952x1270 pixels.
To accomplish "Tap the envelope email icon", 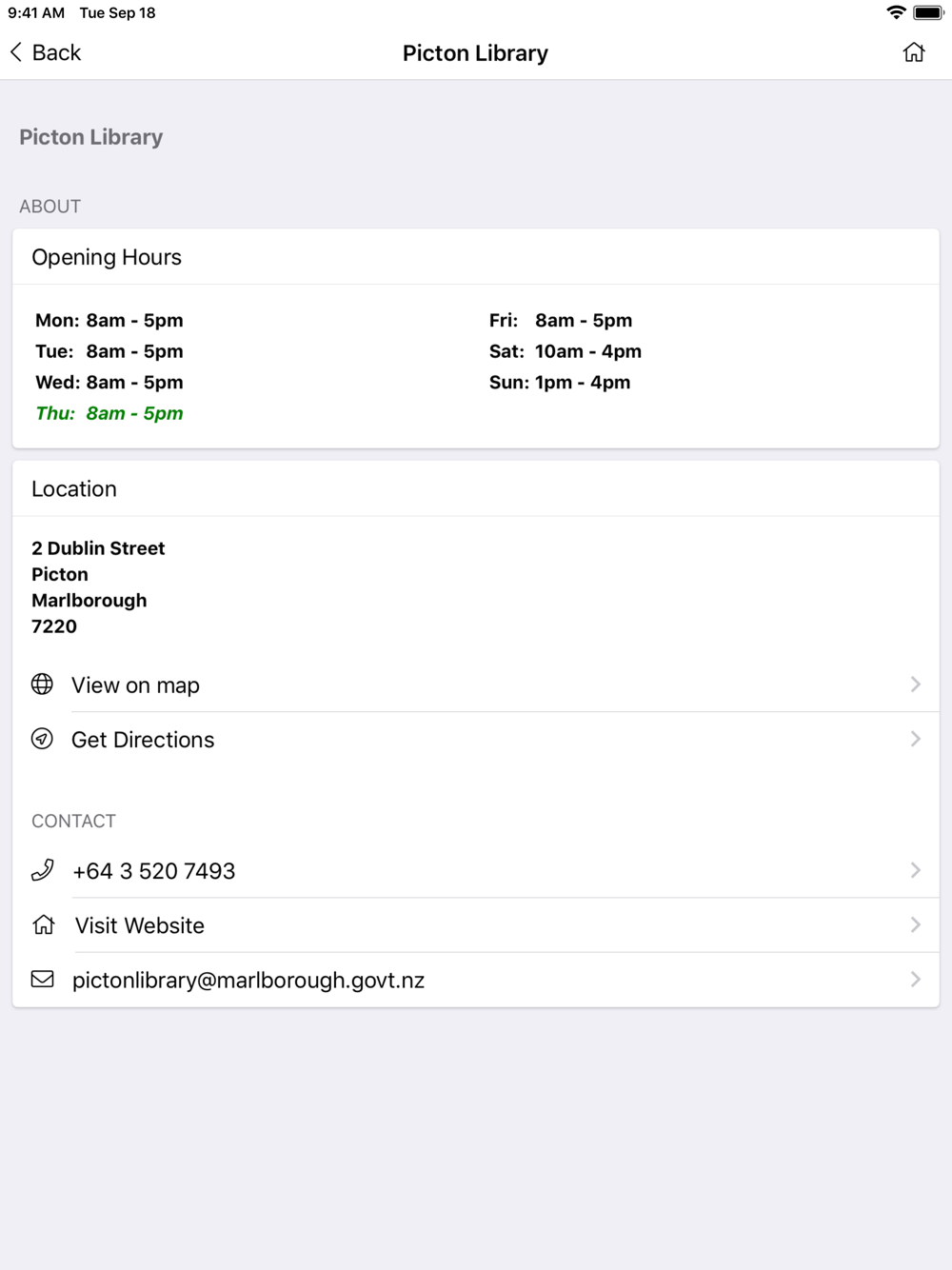I will click(43, 980).
